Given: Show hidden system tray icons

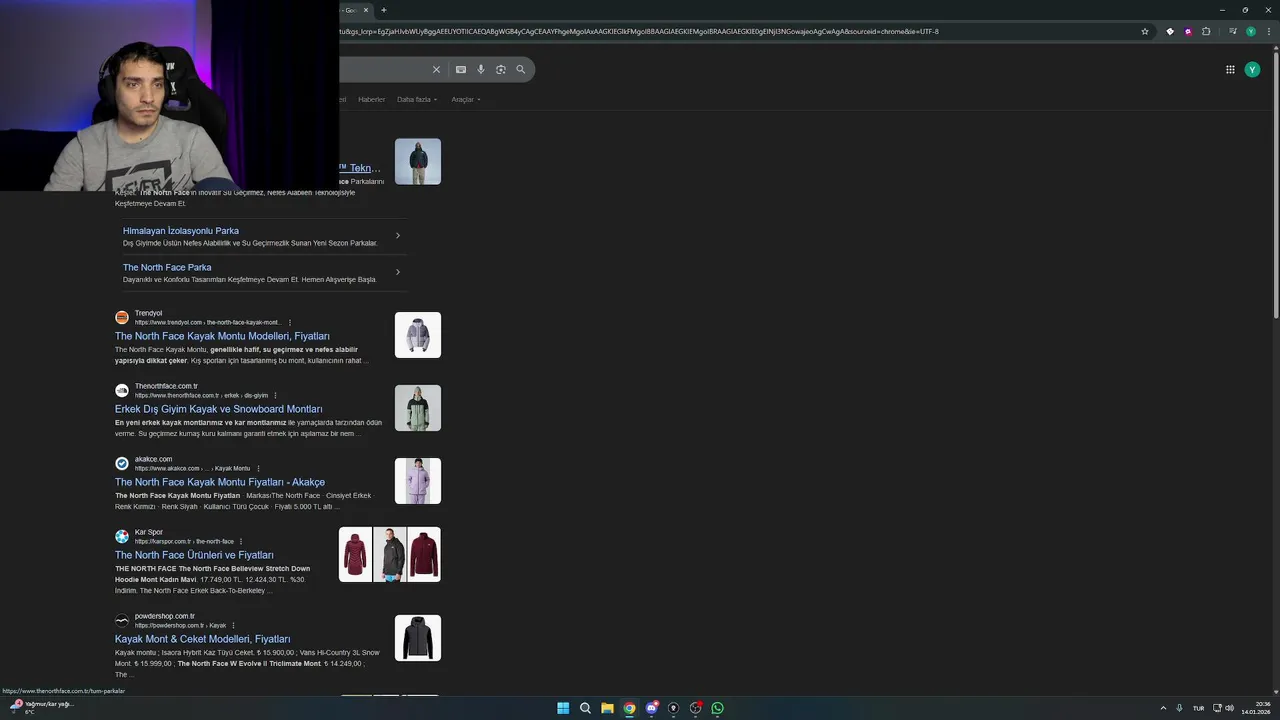Looking at the screenshot, I should [x=1163, y=708].
